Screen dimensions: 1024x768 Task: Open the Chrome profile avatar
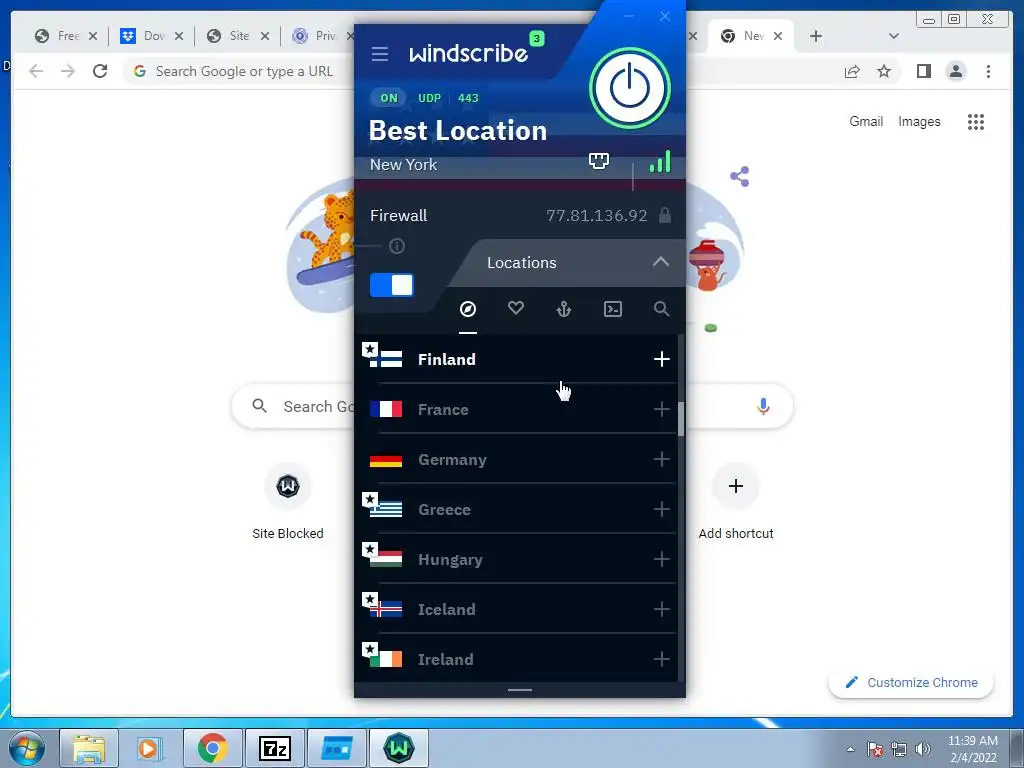click(956, 71)
